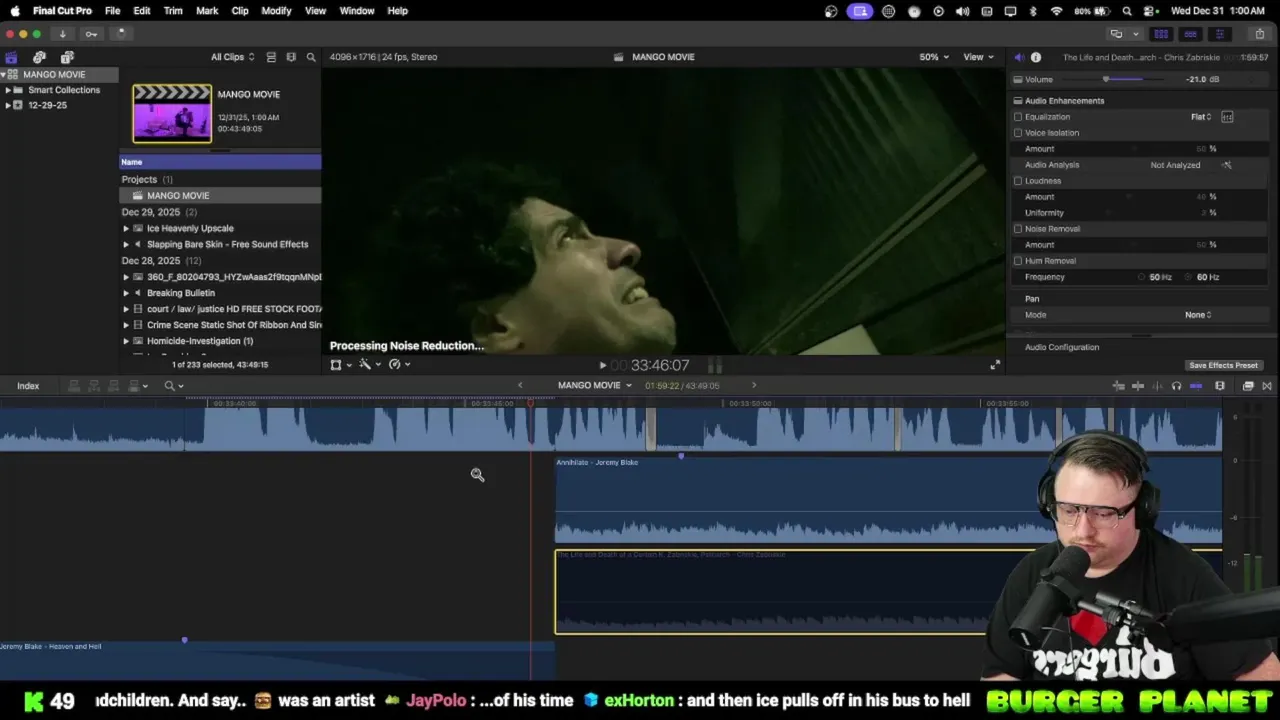This screenshot has width=1280, height=720.
Task: Enable the Equalization checkbox
Action: [x=1018, y=117]
